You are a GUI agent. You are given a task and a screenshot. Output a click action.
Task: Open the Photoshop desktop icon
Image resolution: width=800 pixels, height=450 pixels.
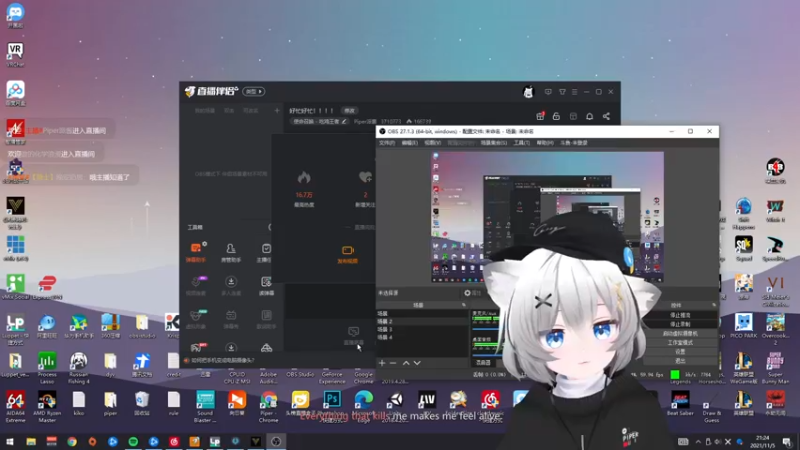[332, 399]
